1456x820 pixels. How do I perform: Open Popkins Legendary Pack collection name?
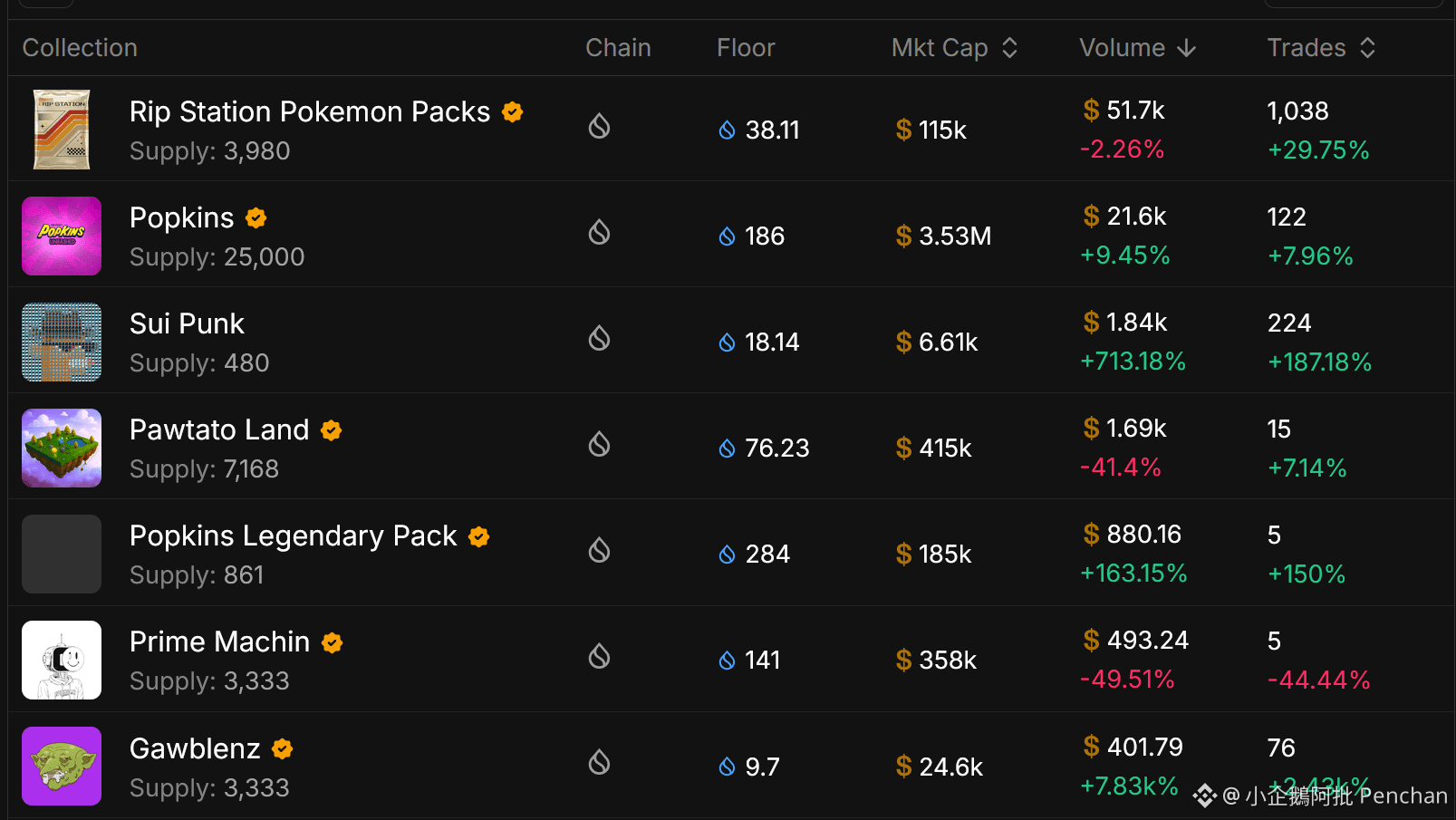pos(294,535)
